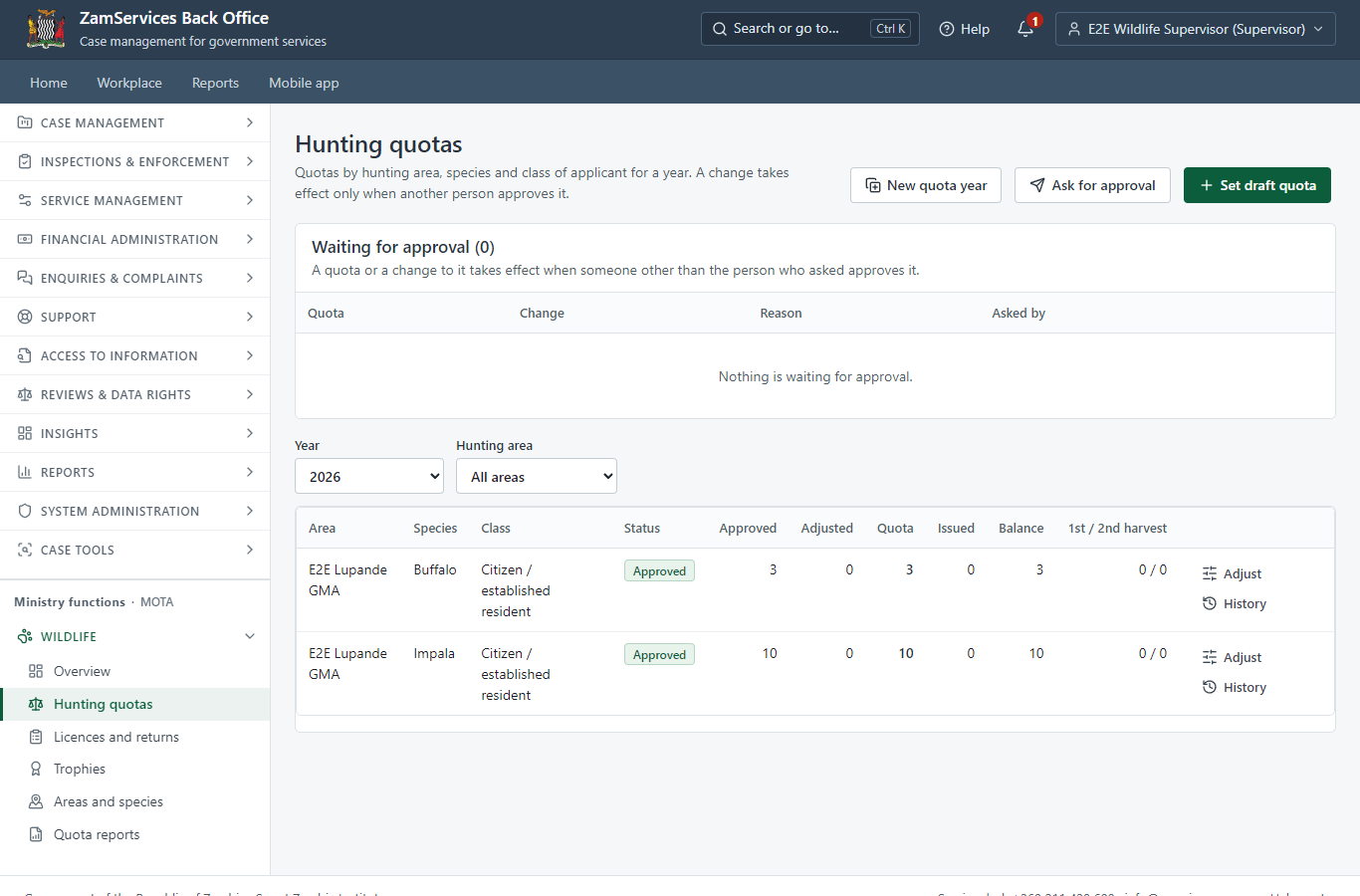1360x896 pixels.
Task: Click the Inspections & Enforcement clipboard icon
Action: 25,161
